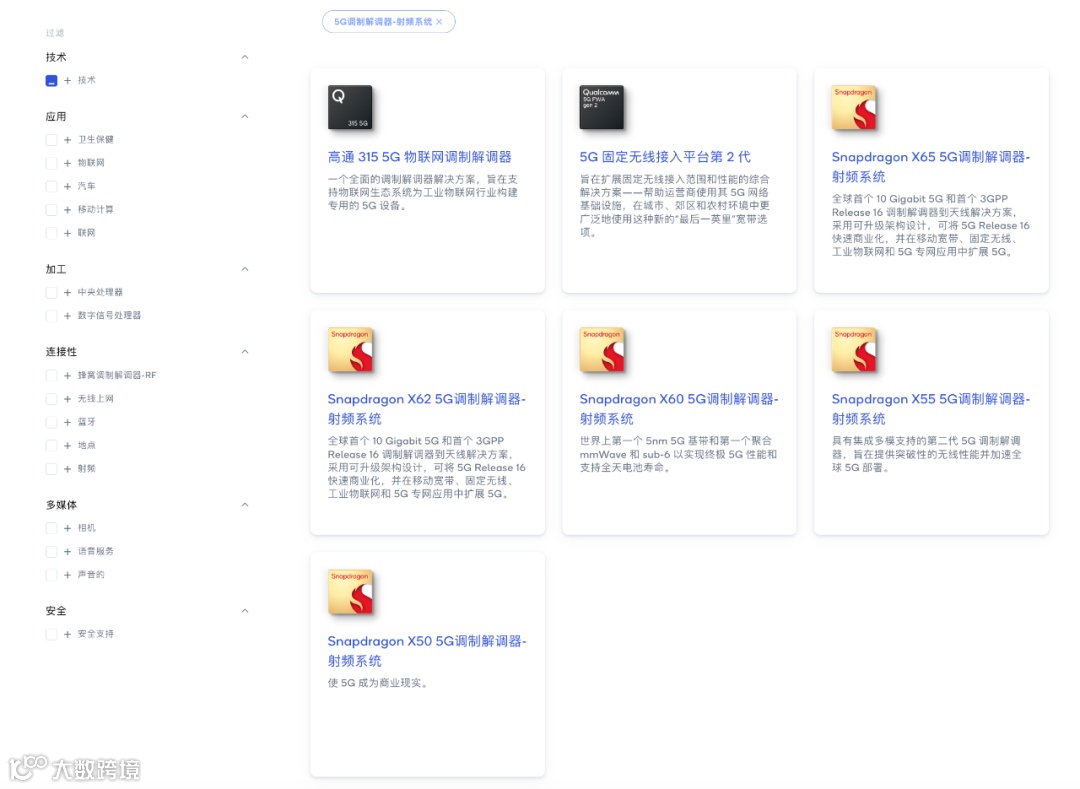This screenshot has width=1080, height=789.
Task: Open the Snapdragon X65 card logo image
Action: click(x=854, y=107)
